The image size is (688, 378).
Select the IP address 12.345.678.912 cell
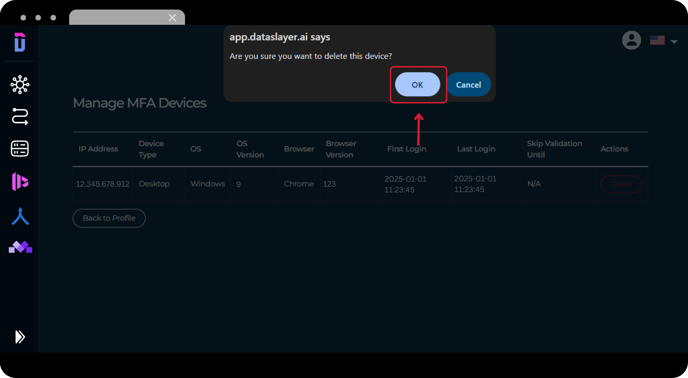103,184
